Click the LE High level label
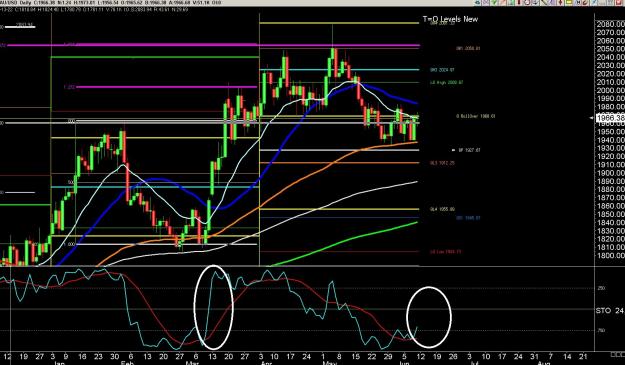This screenshot has width=625, height=365. click(x=446, y=83)
